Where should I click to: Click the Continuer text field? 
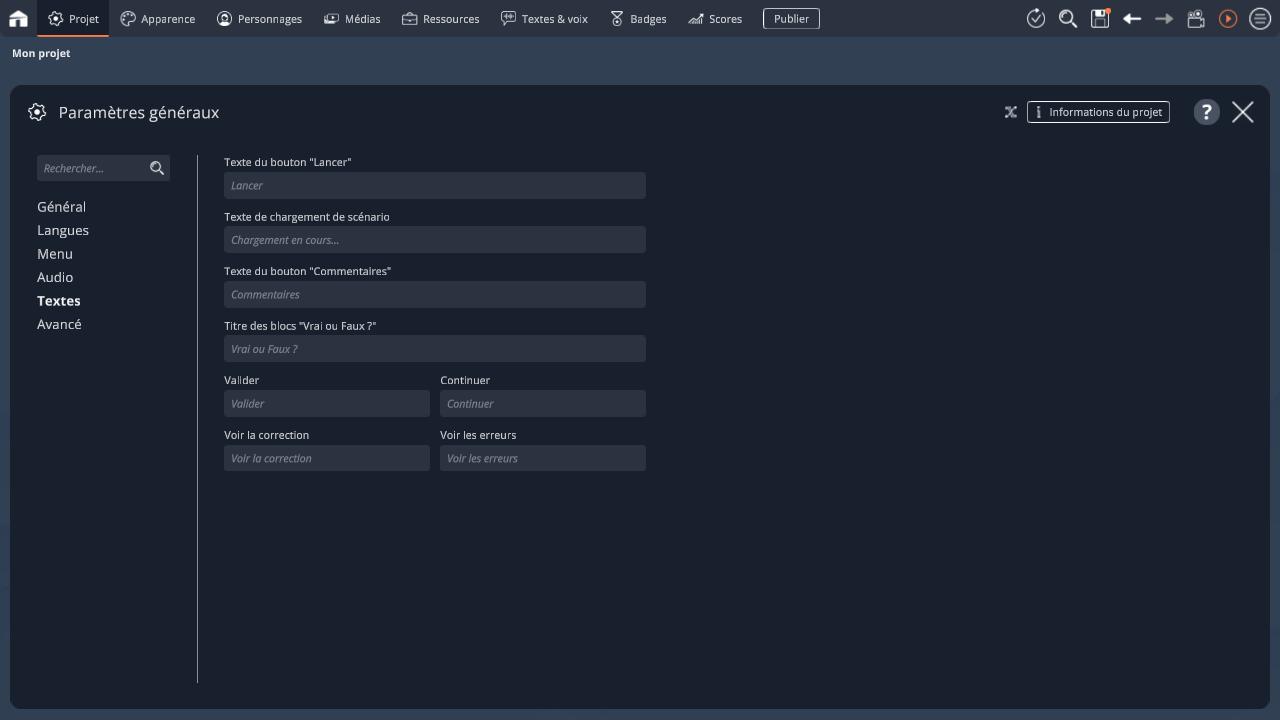click(543, 404)
